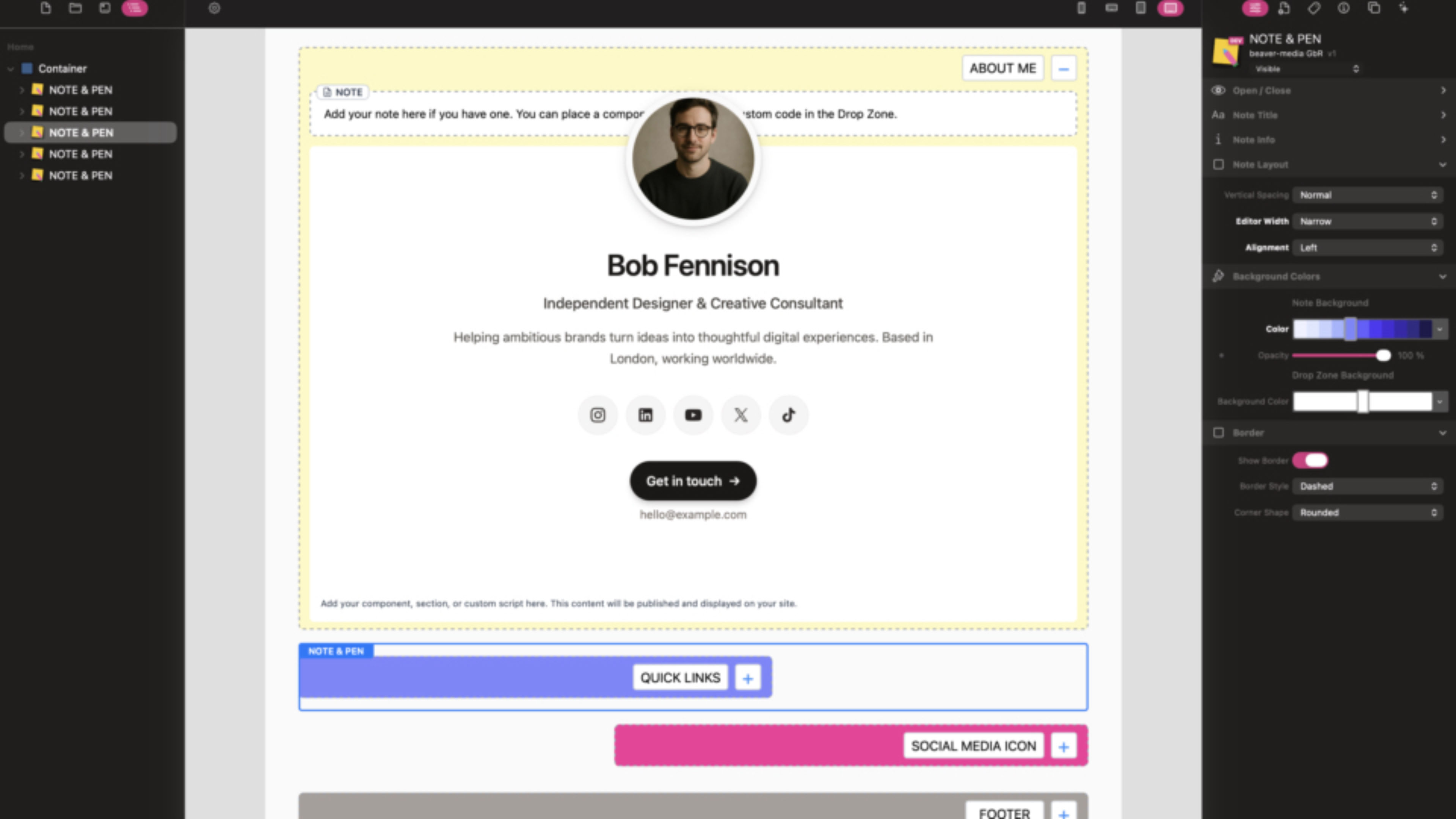This screenshot has height=819, width=1456.
Task: Select the first NOTE & PEN tree item
Action: [x=80, y=90]
